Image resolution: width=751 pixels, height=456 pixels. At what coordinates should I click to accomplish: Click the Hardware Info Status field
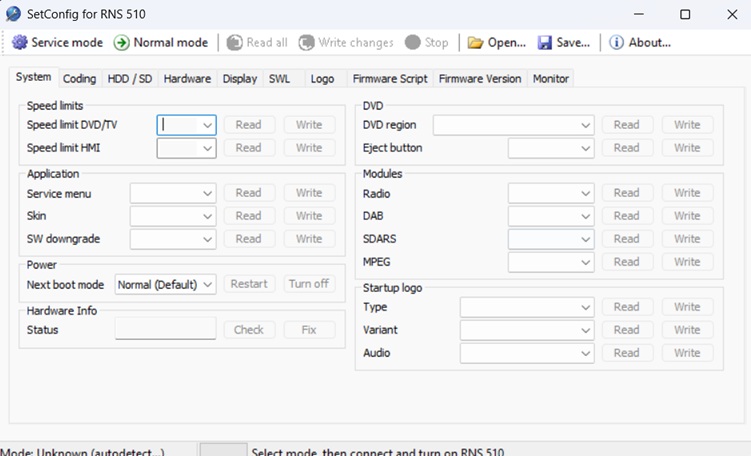point(165,330)
